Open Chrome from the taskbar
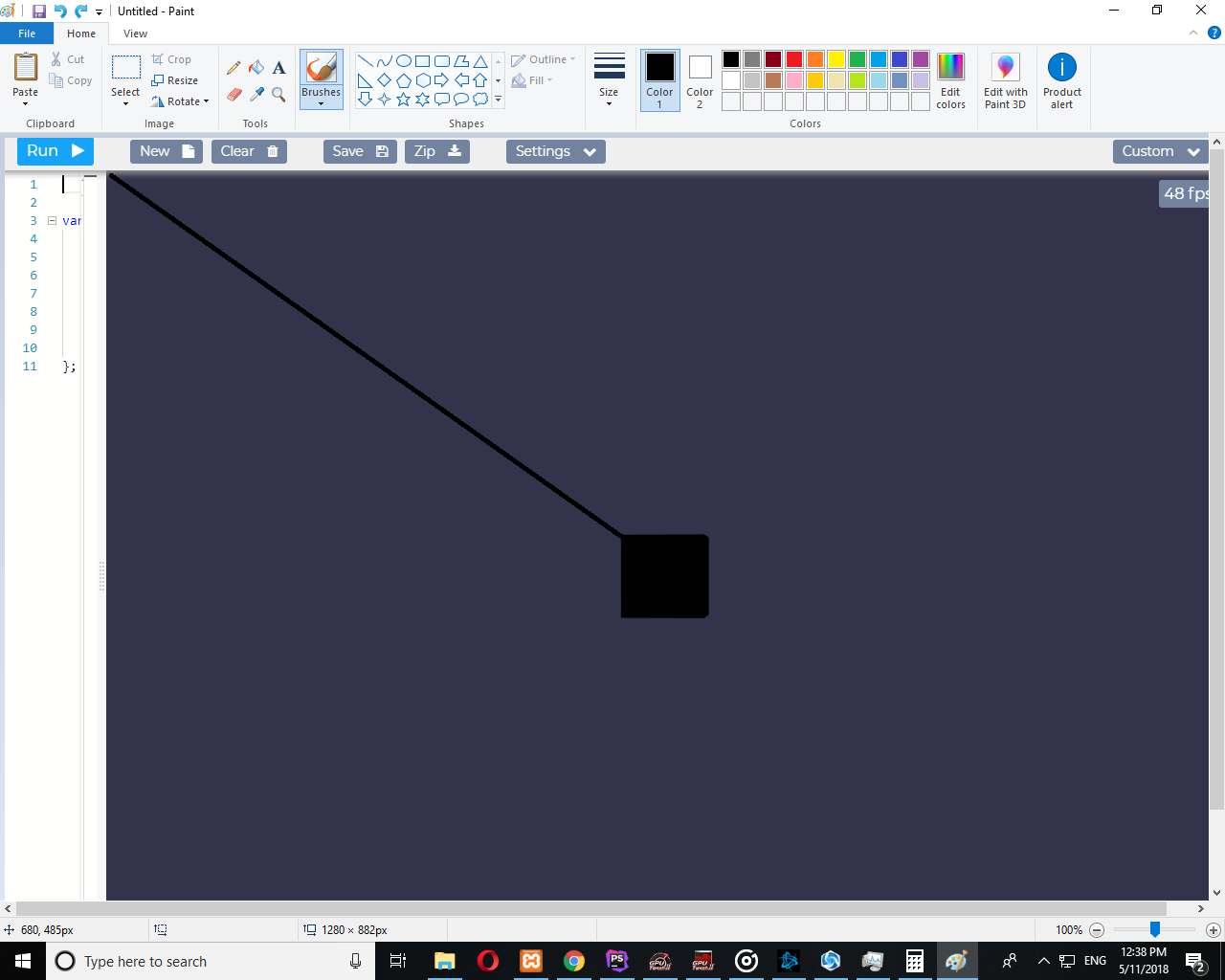Screen dimensions: 1225x980 coord(574,961)
